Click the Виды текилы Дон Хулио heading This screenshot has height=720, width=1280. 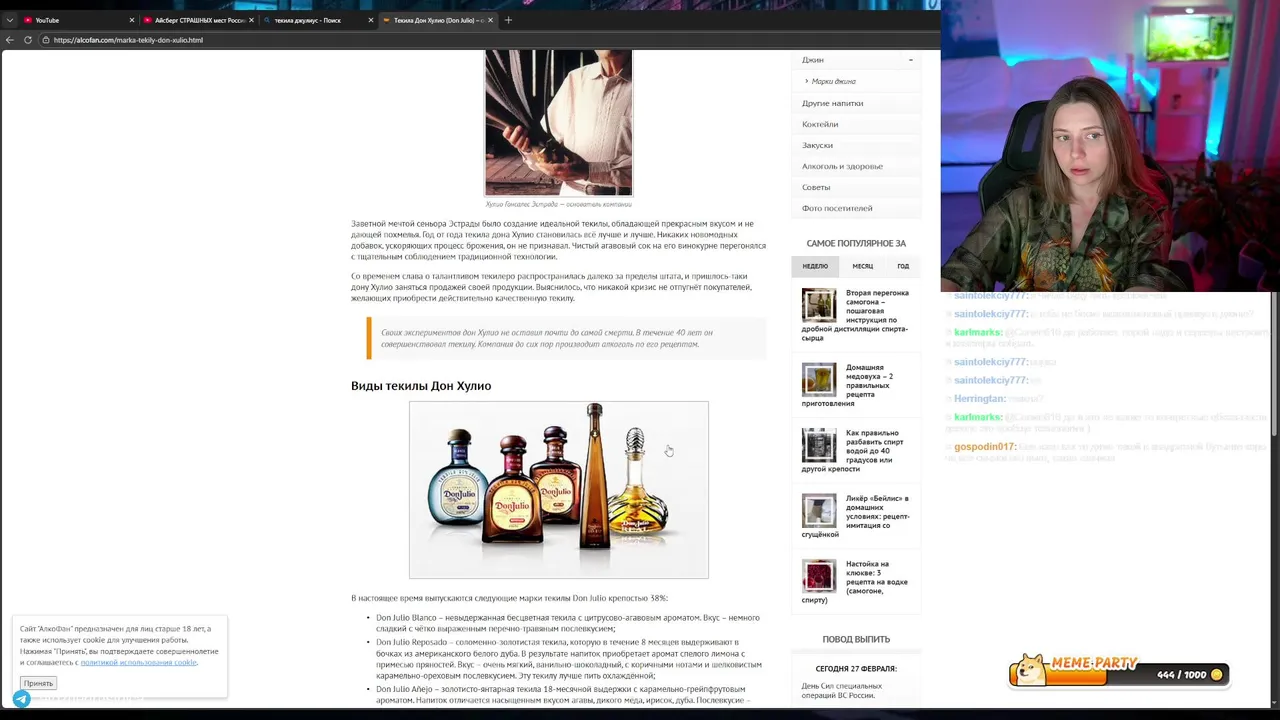(421, 386)
